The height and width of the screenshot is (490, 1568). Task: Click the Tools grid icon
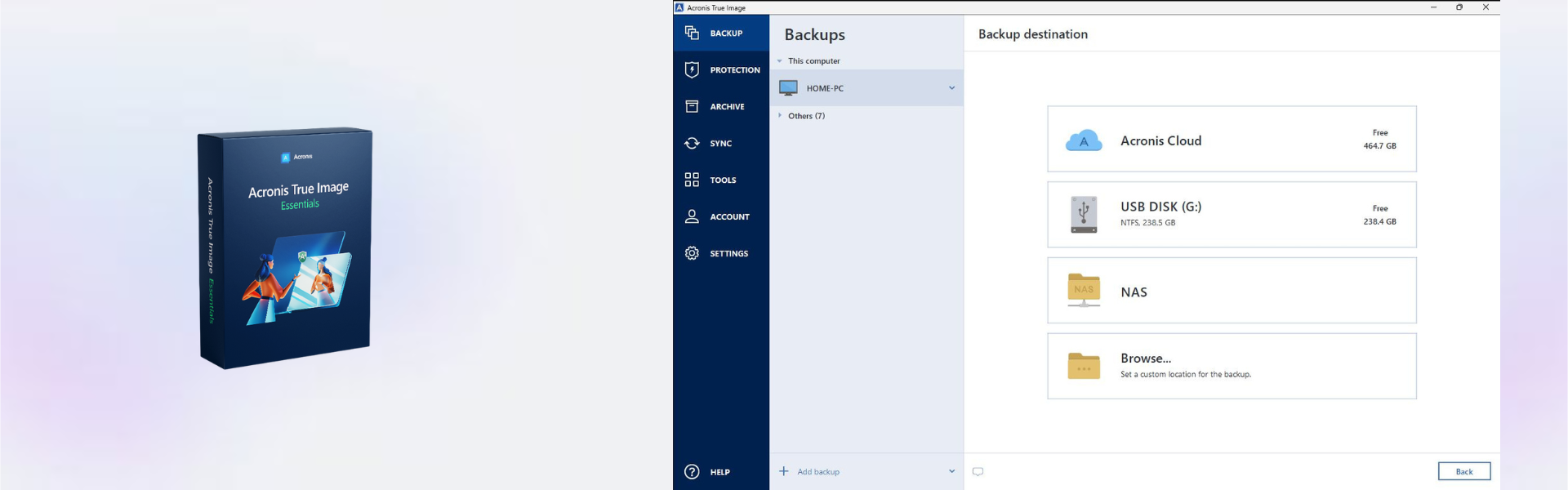pyautogui.click(x=692, y=180)
